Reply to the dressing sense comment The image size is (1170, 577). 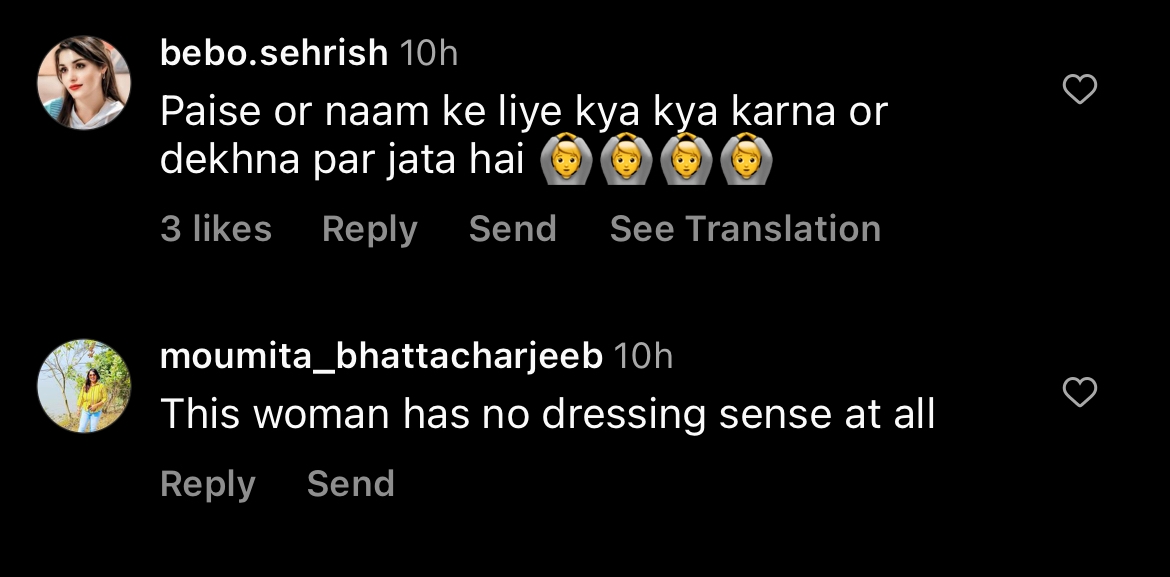(x=208, y=484)
